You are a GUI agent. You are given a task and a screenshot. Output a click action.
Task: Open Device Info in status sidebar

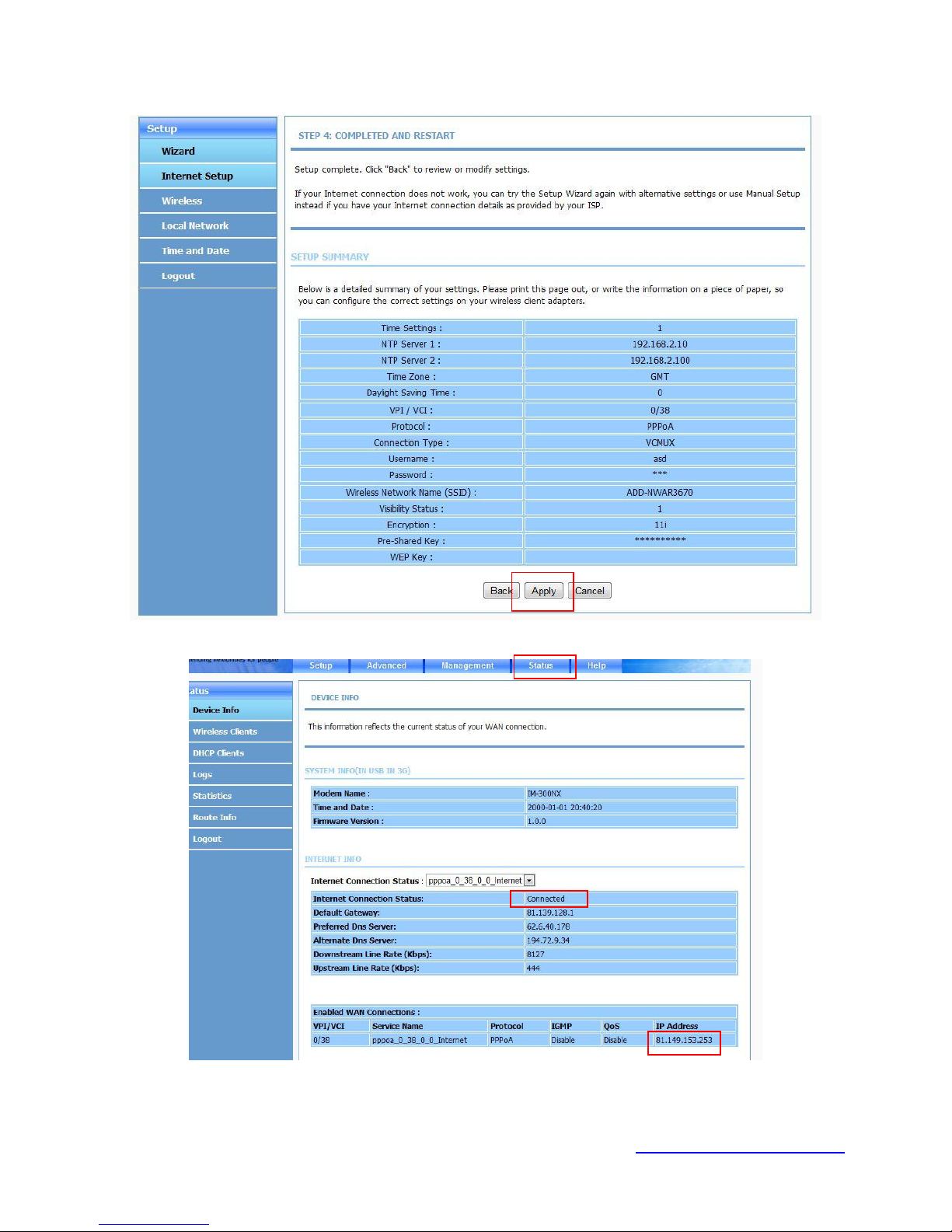click(x=216, y=710)
